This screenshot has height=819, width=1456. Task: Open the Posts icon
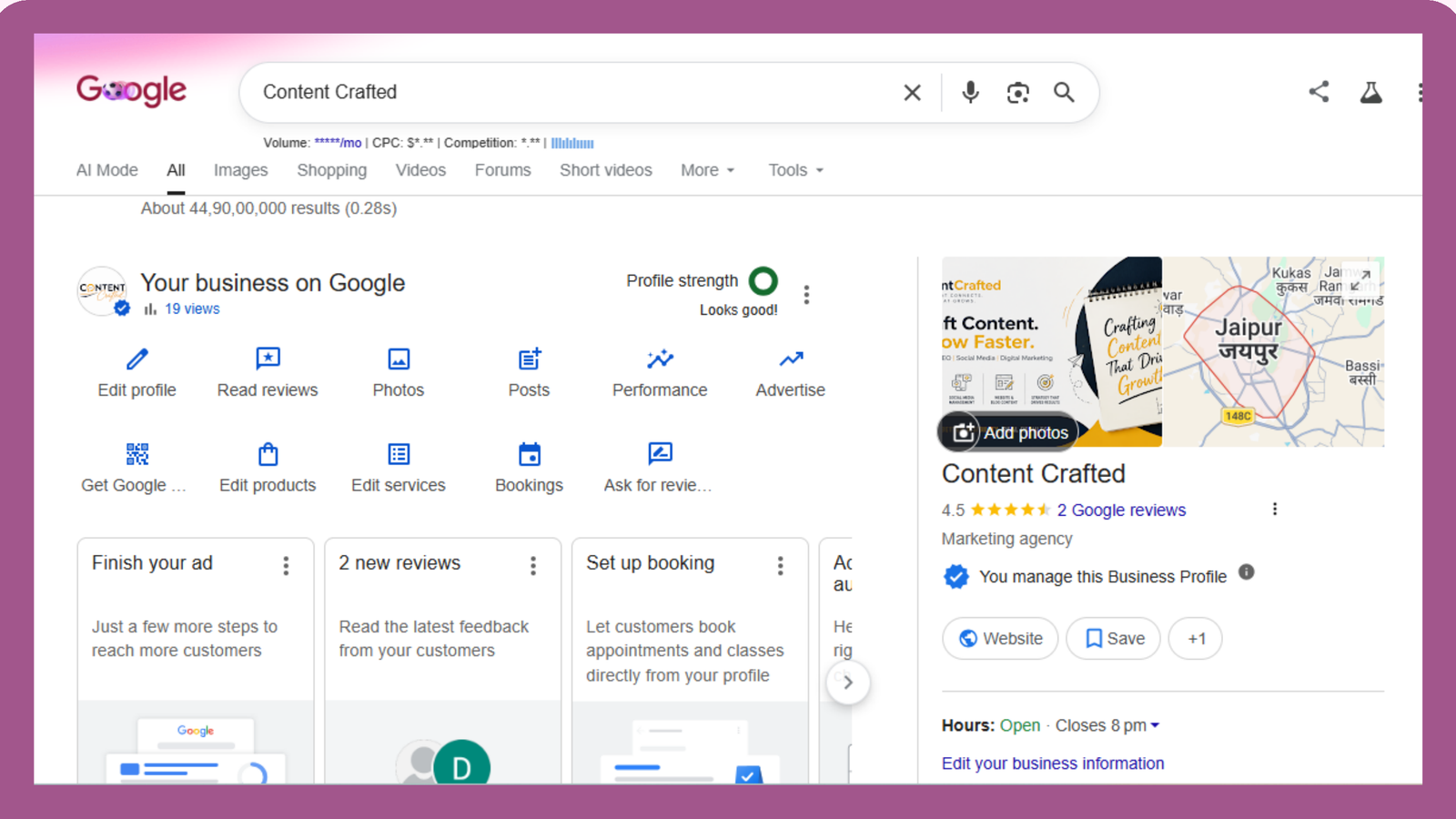point(530,359)
